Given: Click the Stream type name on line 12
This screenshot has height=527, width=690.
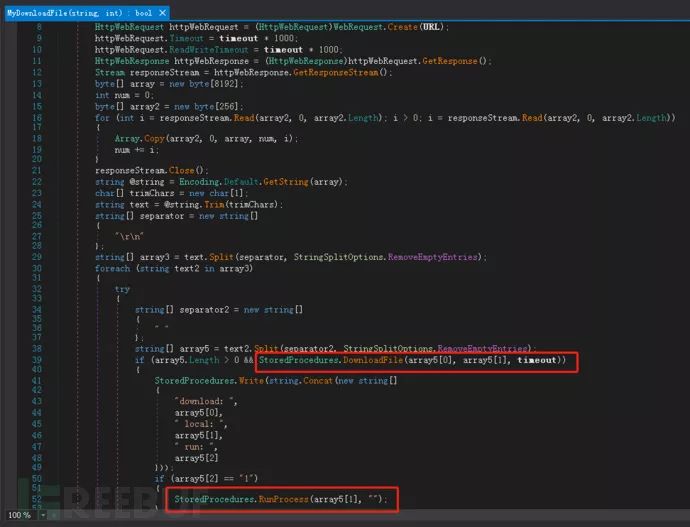Looking at the screenshot, I should 110,72.
